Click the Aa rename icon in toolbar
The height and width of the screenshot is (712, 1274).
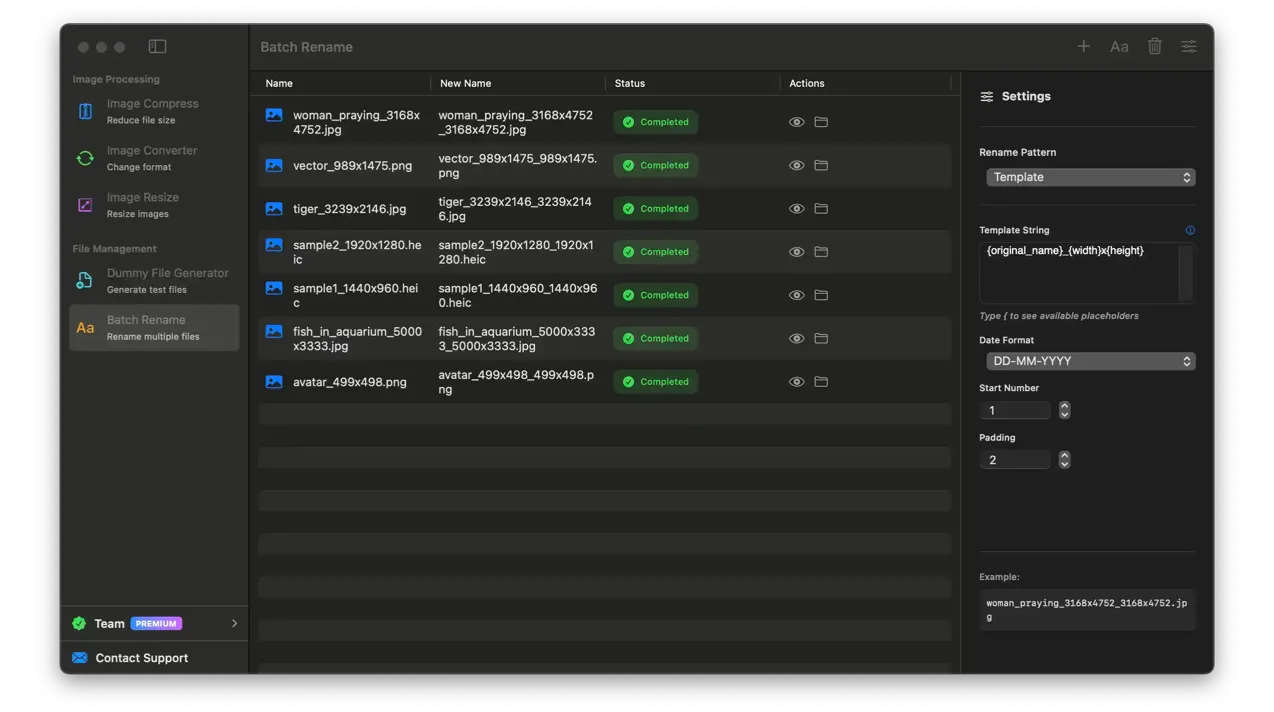click(1119, 46)
